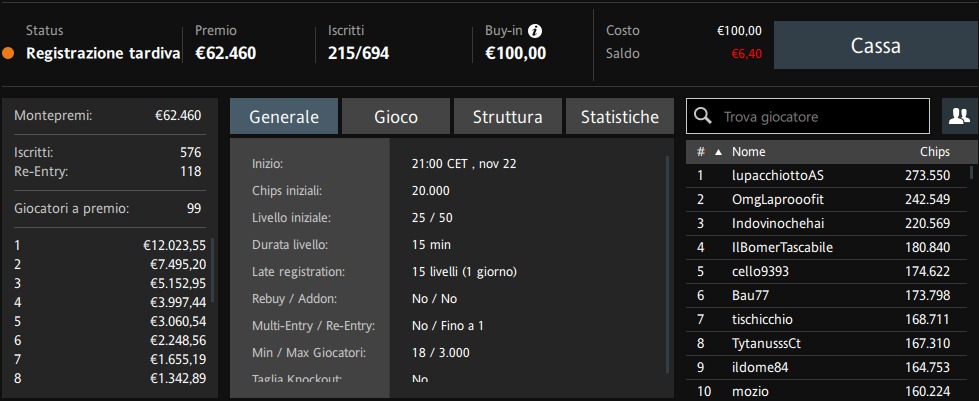Click the player list scrollbar
This screenshot has height=401, width=979.
click(x=972, y=172)
